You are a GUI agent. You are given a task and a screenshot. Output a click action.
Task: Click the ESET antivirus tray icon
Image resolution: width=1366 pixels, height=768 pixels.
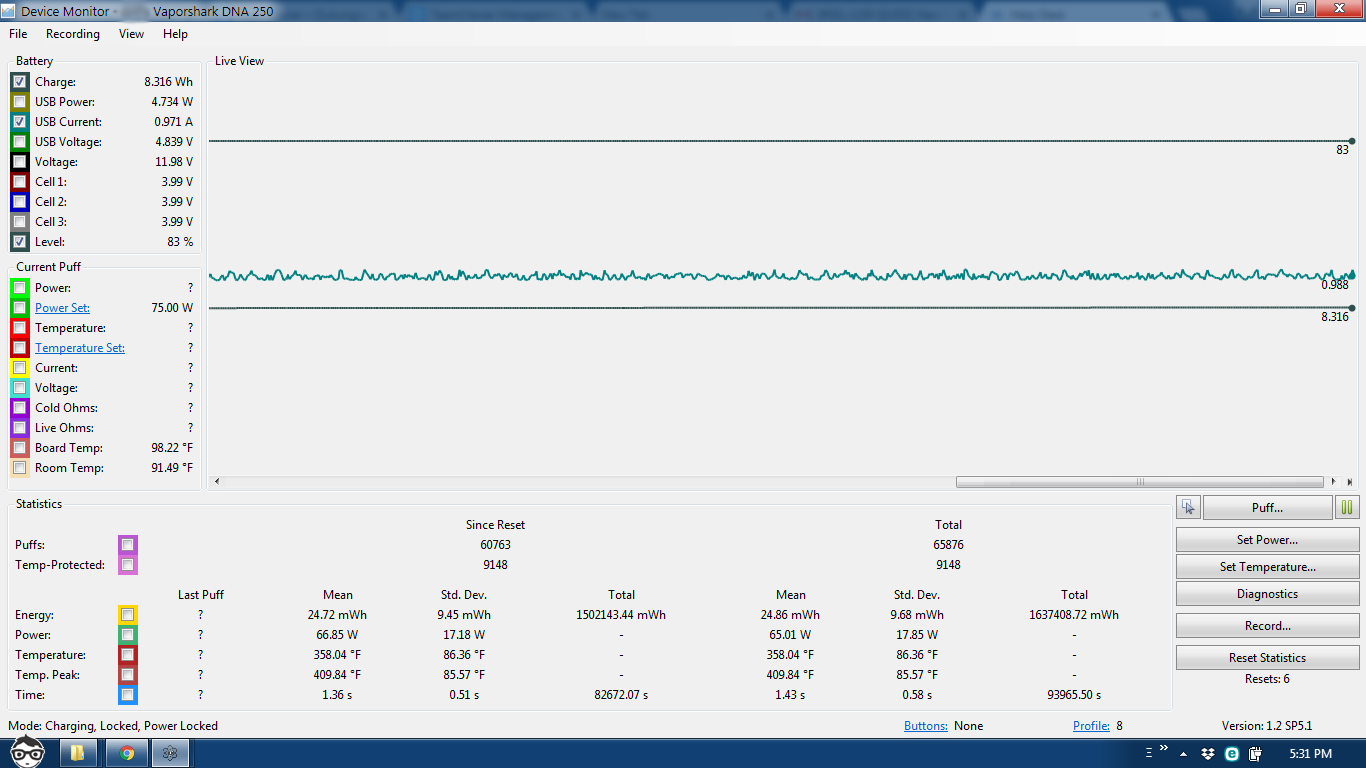(x=1232, y=754)
